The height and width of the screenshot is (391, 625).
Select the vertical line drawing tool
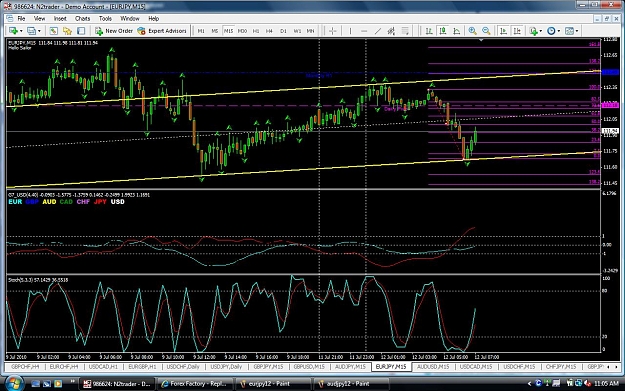pyautogui.click(x=350, y=31)
